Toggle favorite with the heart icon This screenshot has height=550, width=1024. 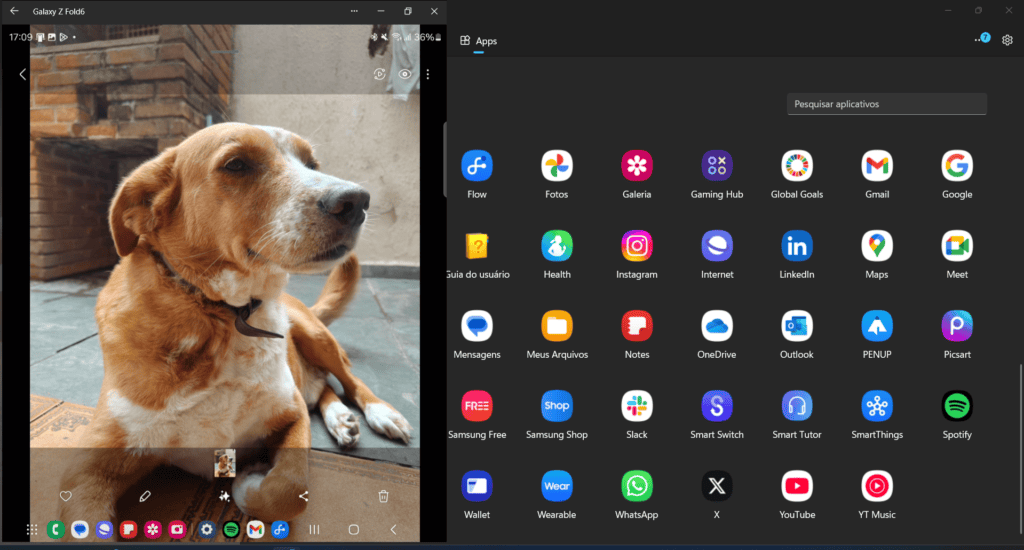(x=66, y=496)
